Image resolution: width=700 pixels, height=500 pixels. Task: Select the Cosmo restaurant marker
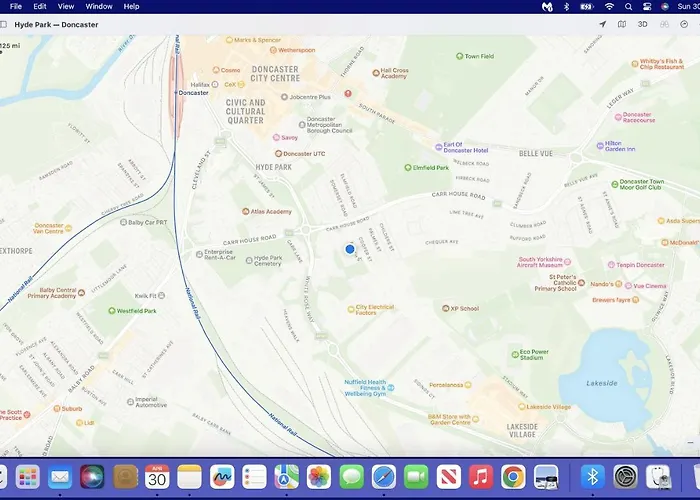216,70
